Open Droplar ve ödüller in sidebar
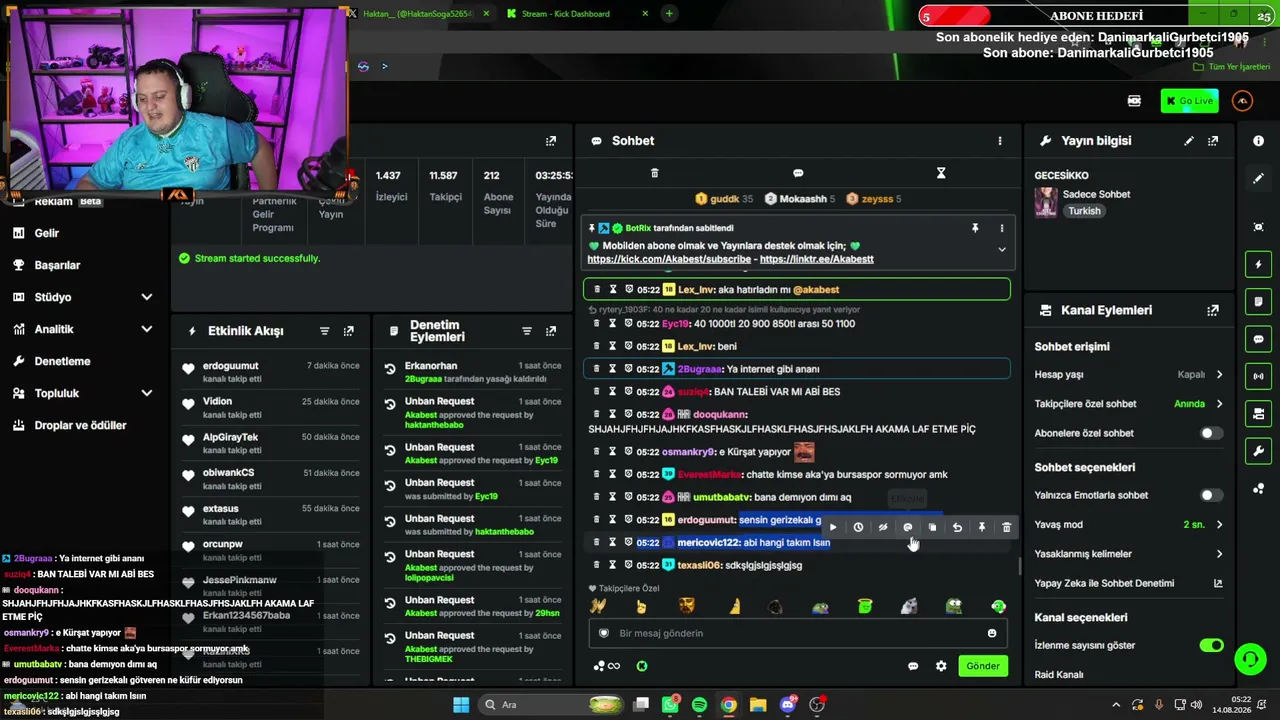Viewport: 1280px width, 720px height. tap(82, 425)
